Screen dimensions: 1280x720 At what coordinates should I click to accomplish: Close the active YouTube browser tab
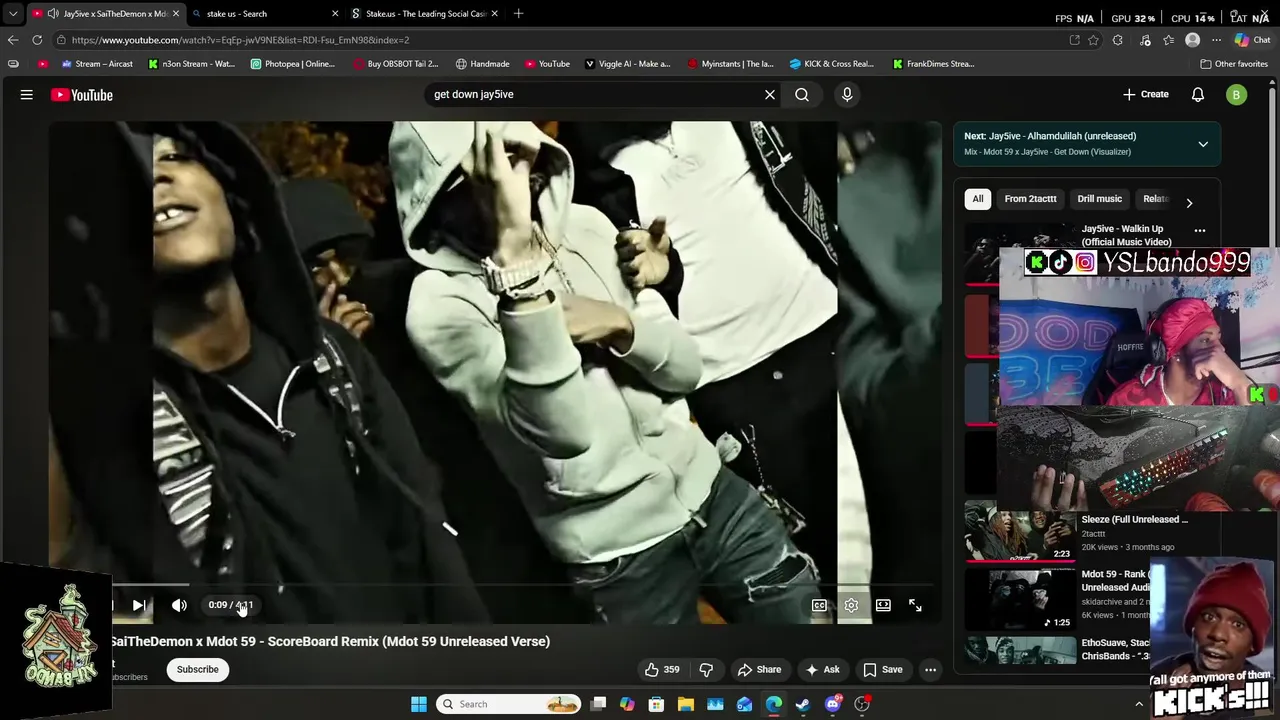[x=175, y=14]
